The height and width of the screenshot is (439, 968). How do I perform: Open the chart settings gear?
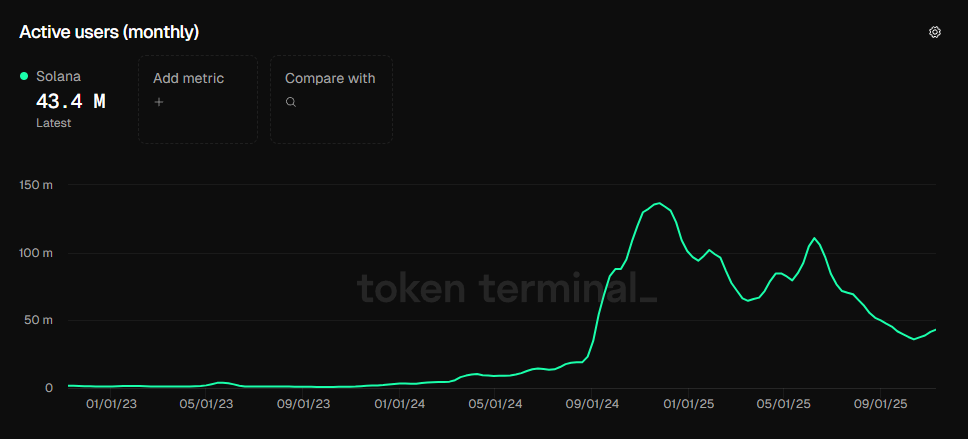pos(935,32)
